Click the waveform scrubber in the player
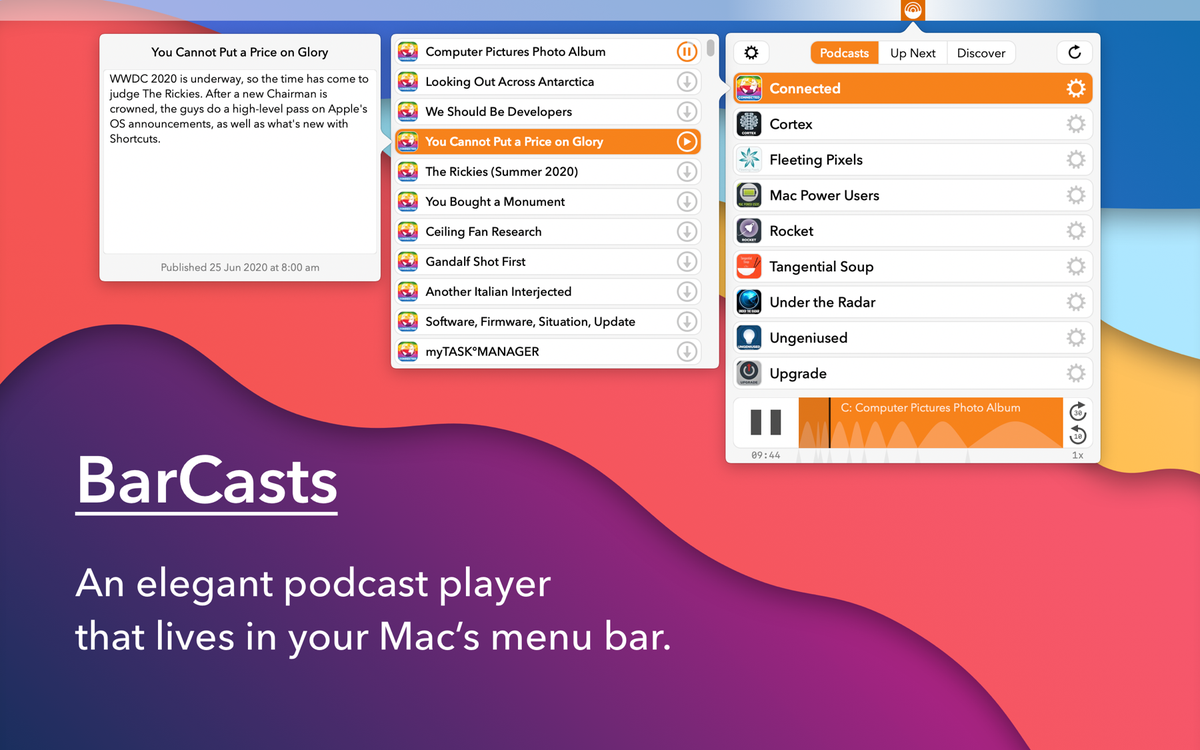 930,422
